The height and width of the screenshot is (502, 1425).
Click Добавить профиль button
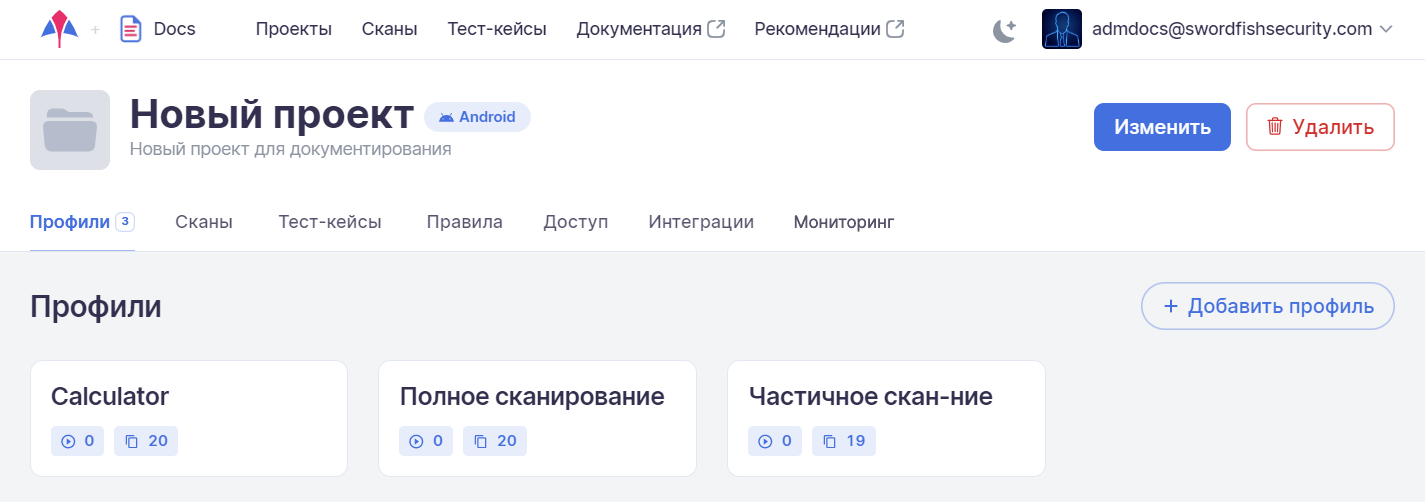[x=1268, y=306]
